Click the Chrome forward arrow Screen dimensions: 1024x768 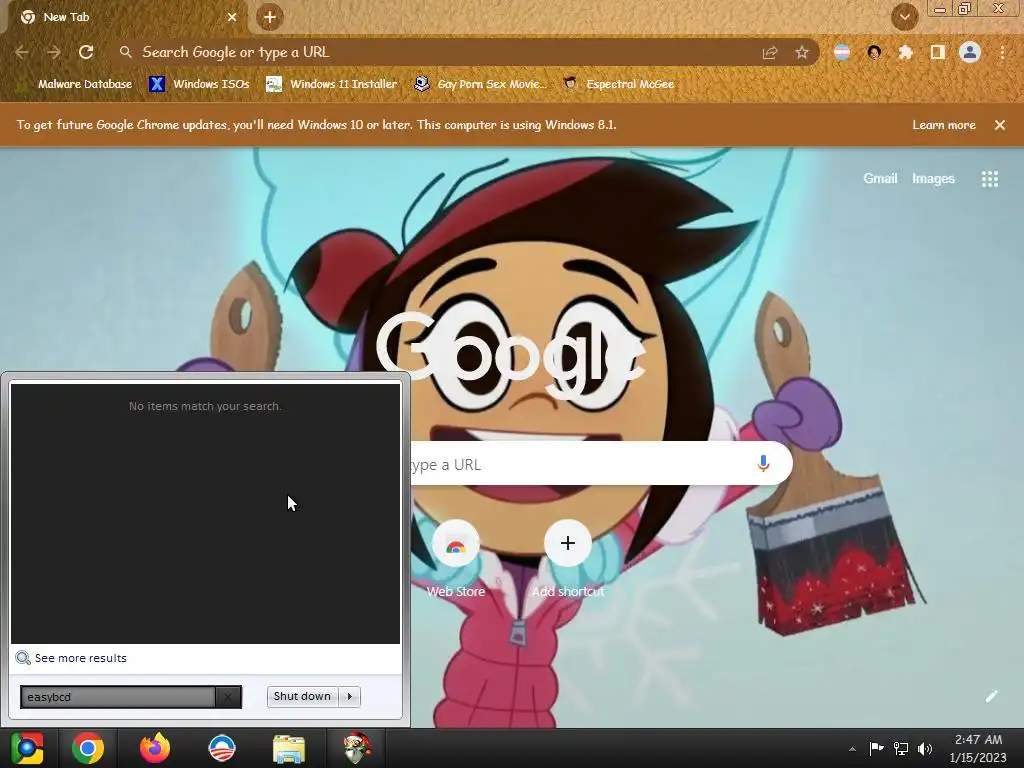pyautogui.click(x=54, y=52)
